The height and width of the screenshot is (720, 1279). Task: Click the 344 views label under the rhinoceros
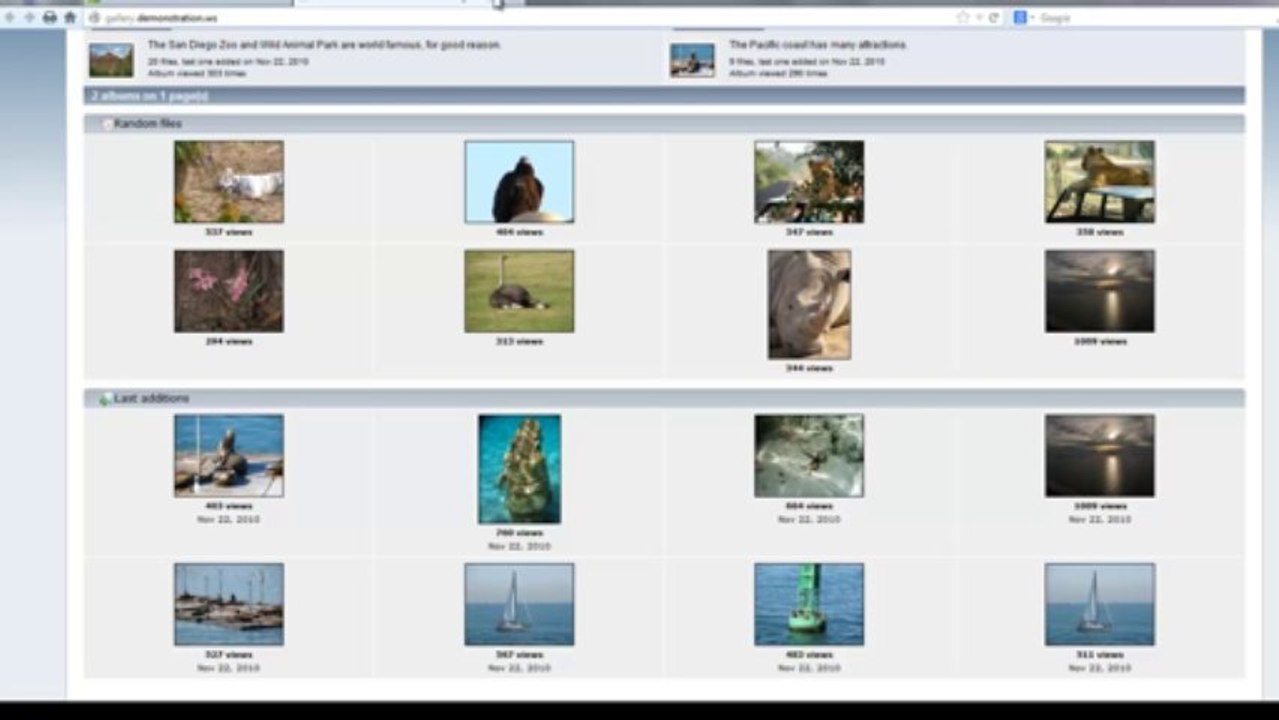(809, 369)
